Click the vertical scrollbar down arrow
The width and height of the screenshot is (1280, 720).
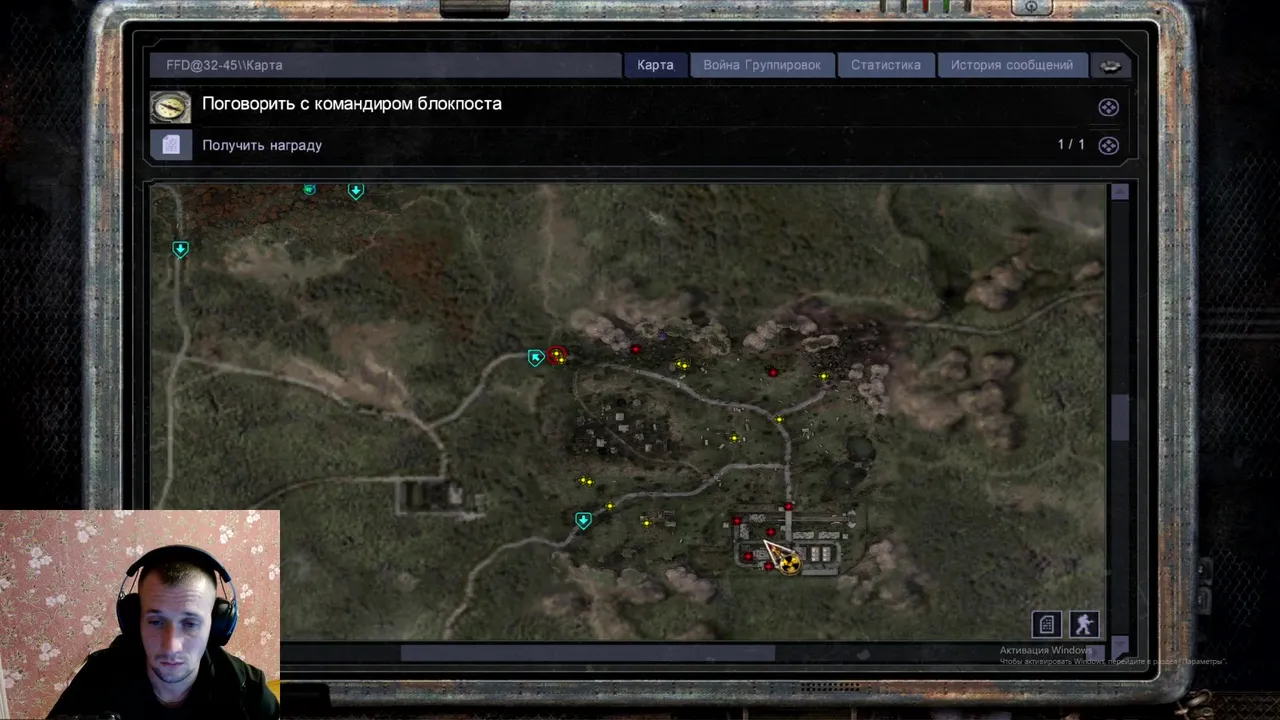1119,647
